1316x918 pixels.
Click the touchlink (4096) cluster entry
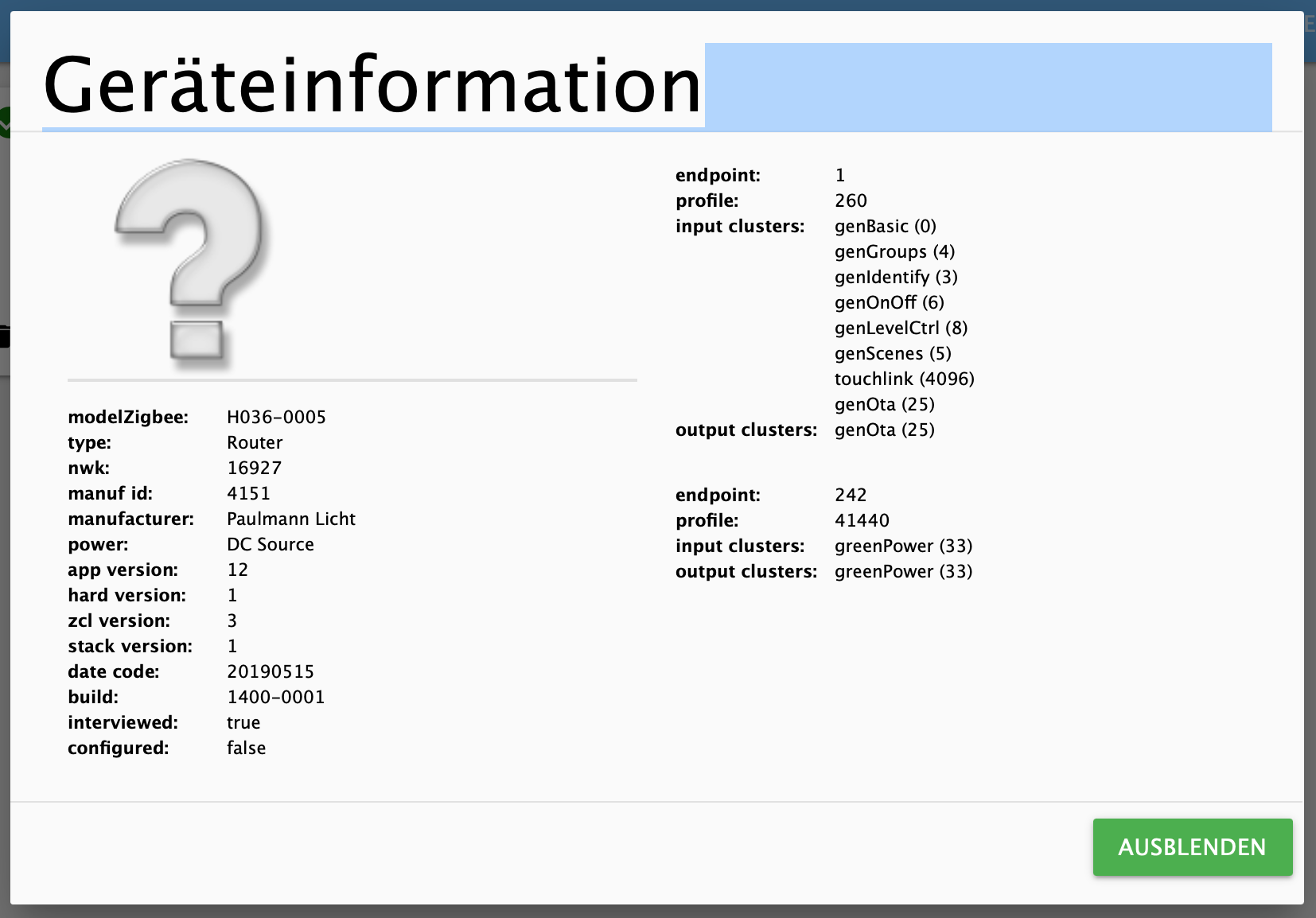tap(905, 379)
